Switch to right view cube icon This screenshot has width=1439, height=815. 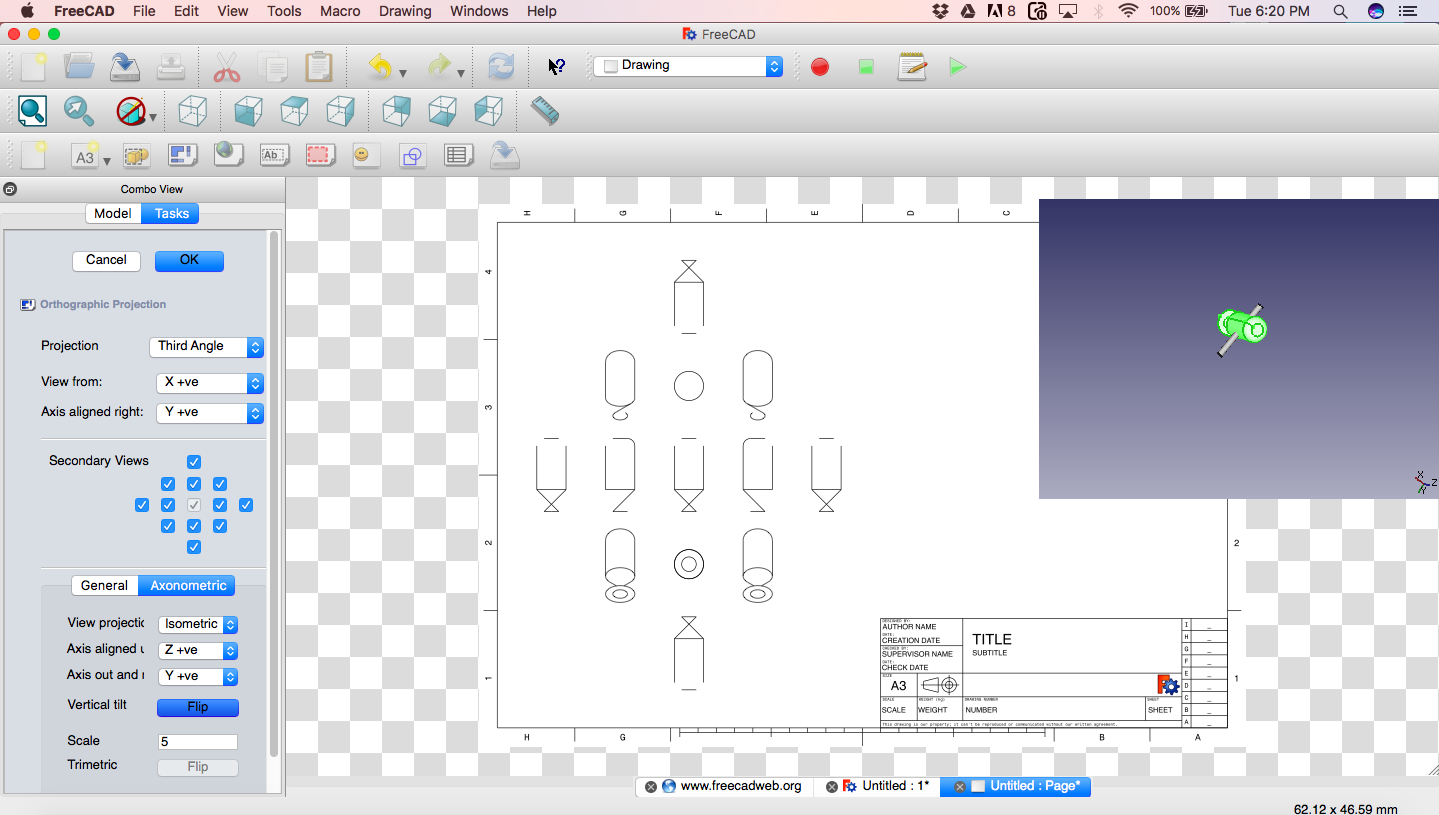click(340, 111)
